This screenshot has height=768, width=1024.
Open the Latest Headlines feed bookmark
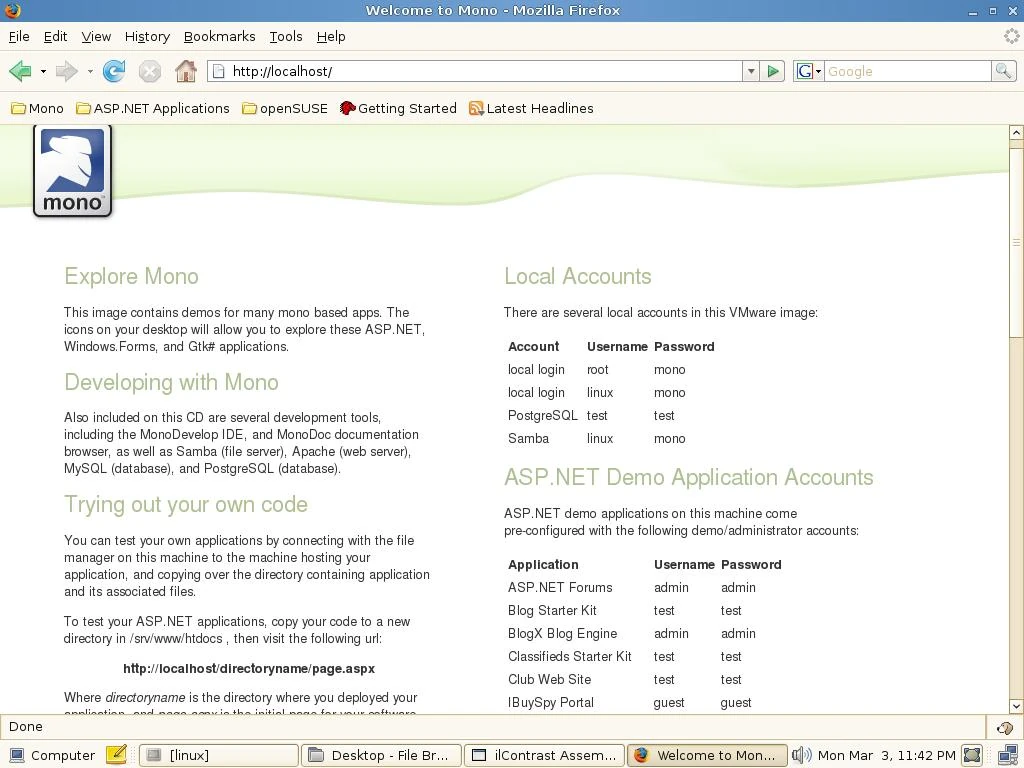531,108
